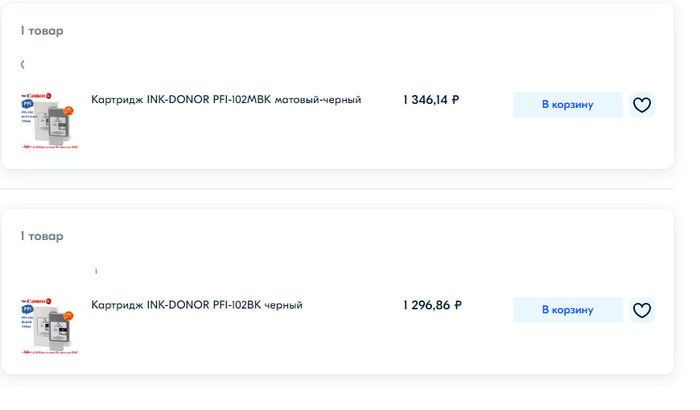Add PFI-102BK черный cartridge to cart
Image resolution: width=700 pixels, height=410 pixels.
pyautogui.click(x=567, y=310)
